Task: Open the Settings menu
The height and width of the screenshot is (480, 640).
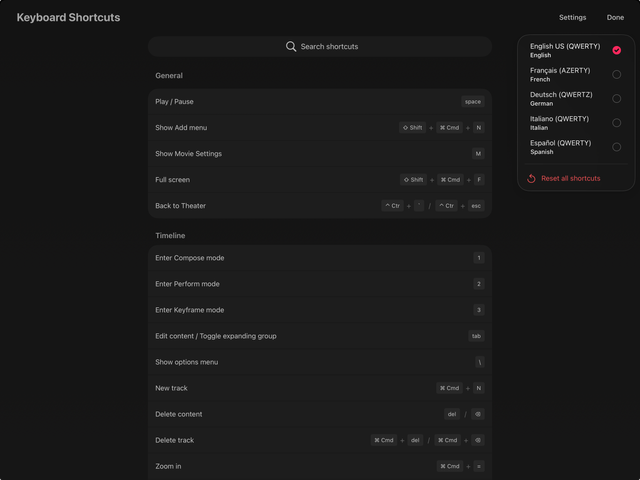Action: pos(573,17)
